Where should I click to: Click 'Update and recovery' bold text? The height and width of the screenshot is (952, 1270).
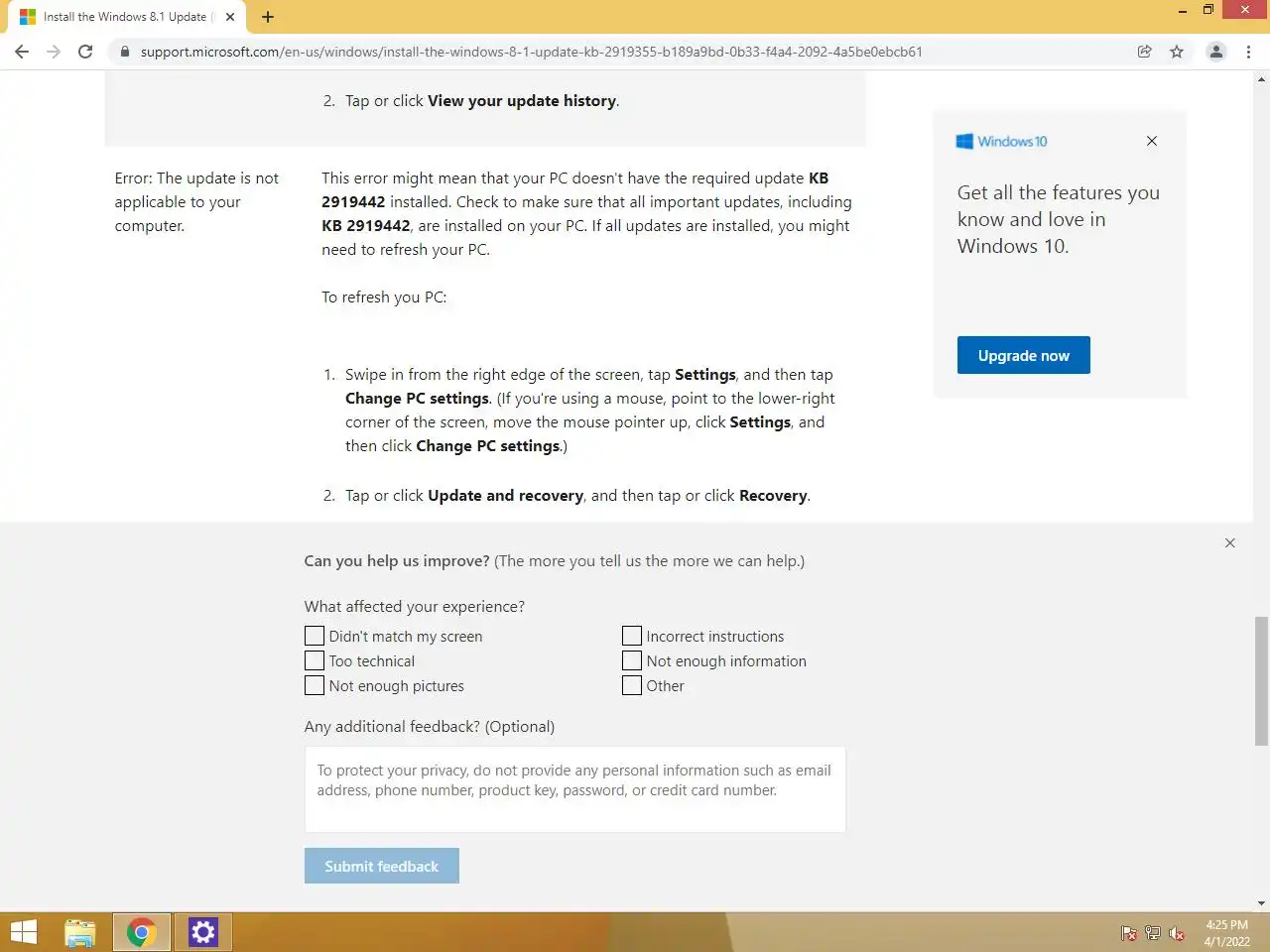pos(505,495)
